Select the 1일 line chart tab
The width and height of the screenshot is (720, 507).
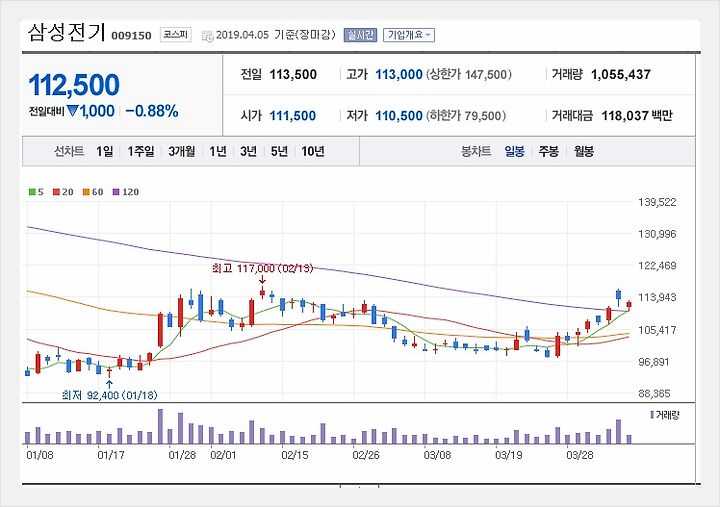[105, 151]
